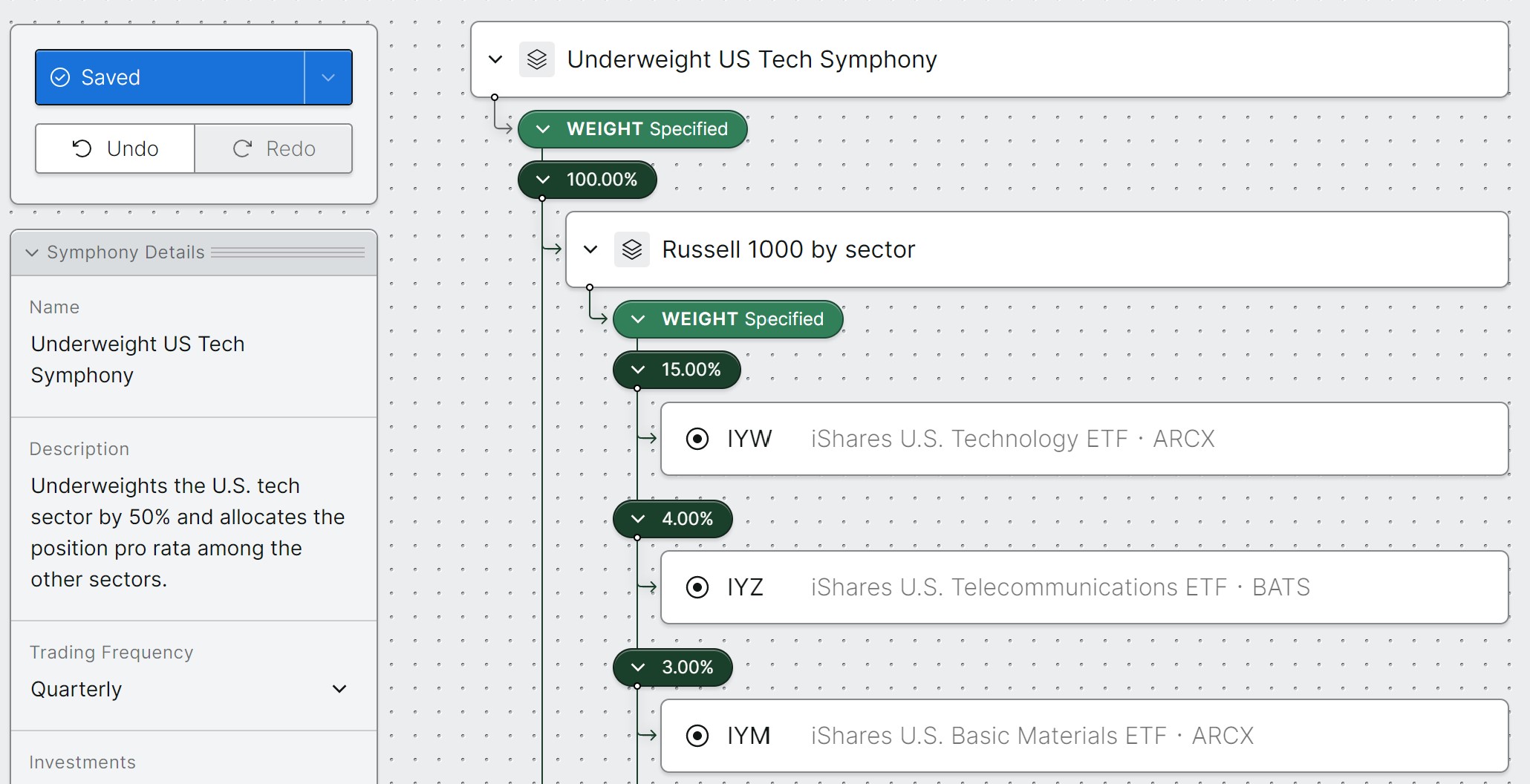Click iShares U.S. Basic Materials ETF name
This screenshot has height=784, width=1530.
point(989,736)
